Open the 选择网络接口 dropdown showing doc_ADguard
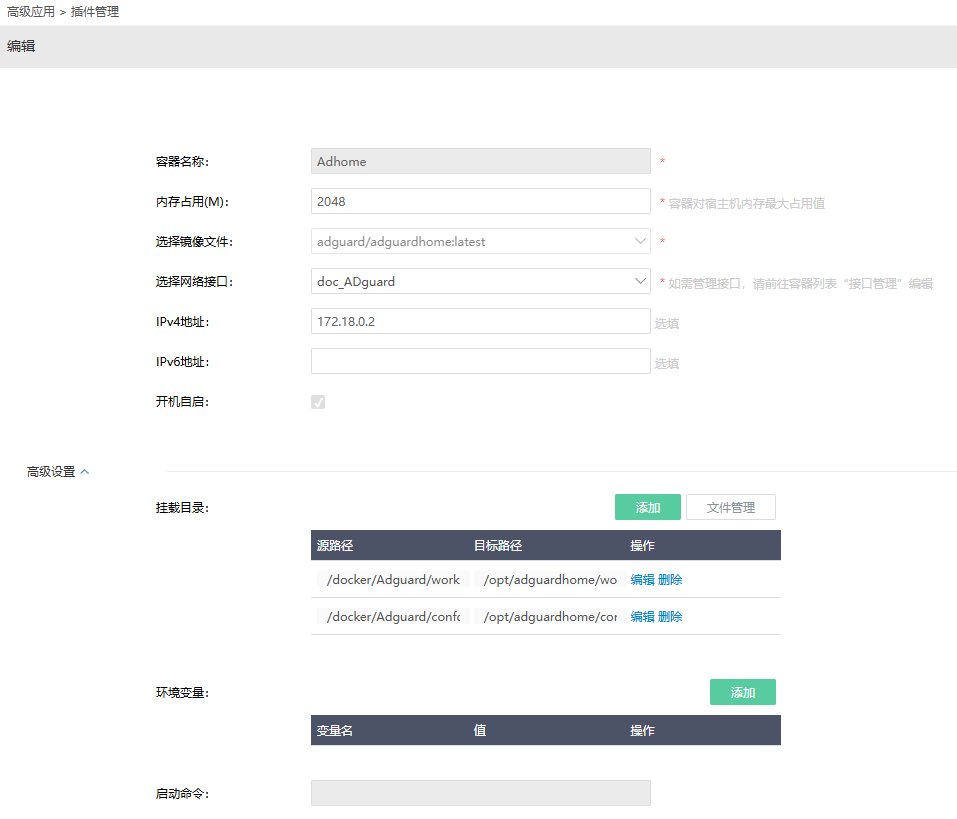 tap(480, 281)
